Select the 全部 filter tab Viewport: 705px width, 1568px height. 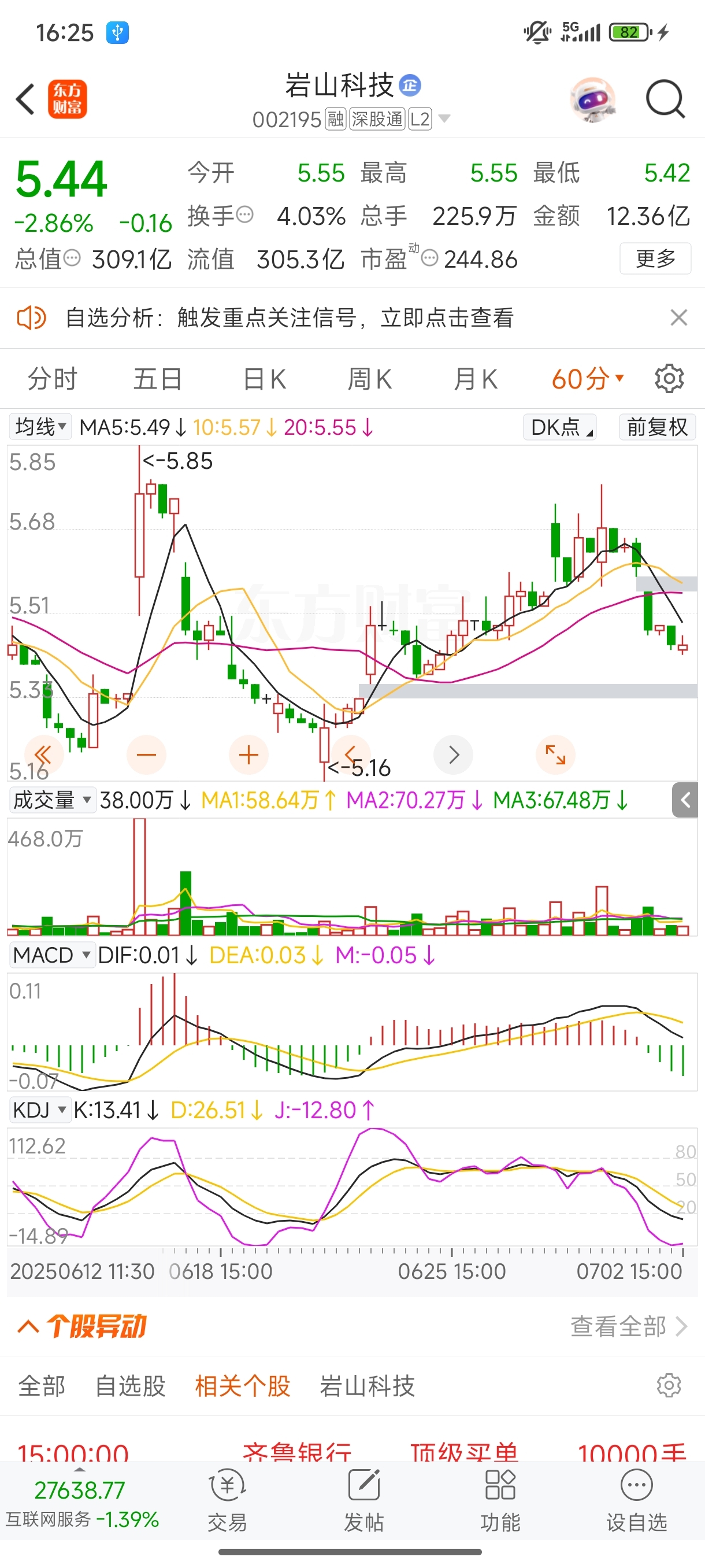tap(42, 1386)
